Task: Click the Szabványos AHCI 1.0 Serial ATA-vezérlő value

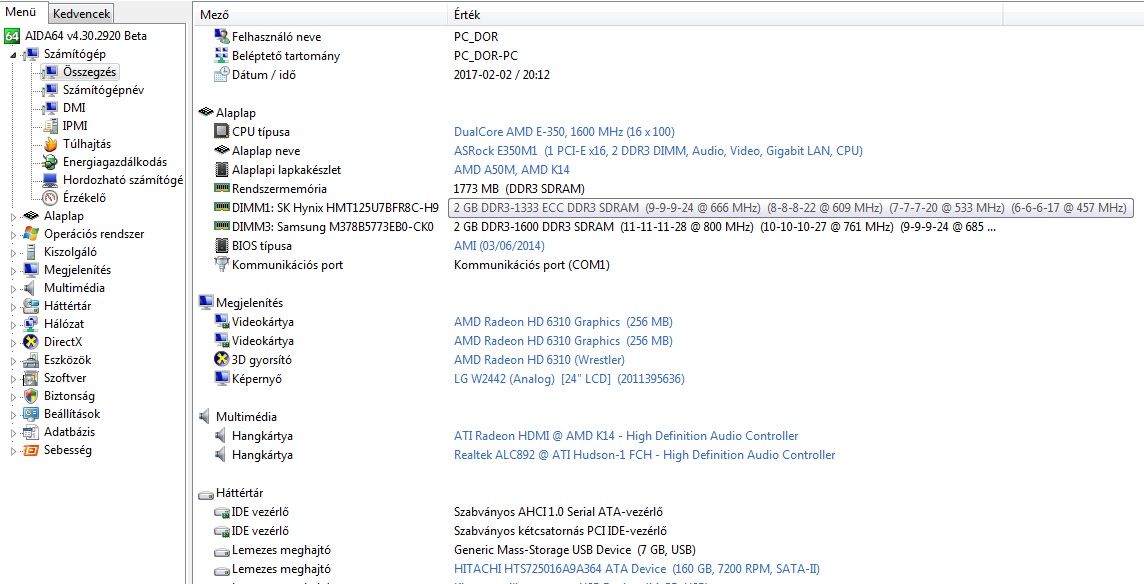Action: (558, 511)
